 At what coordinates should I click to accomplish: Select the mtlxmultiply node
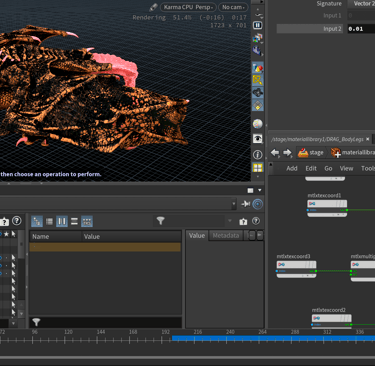click(x=363, y=265)
